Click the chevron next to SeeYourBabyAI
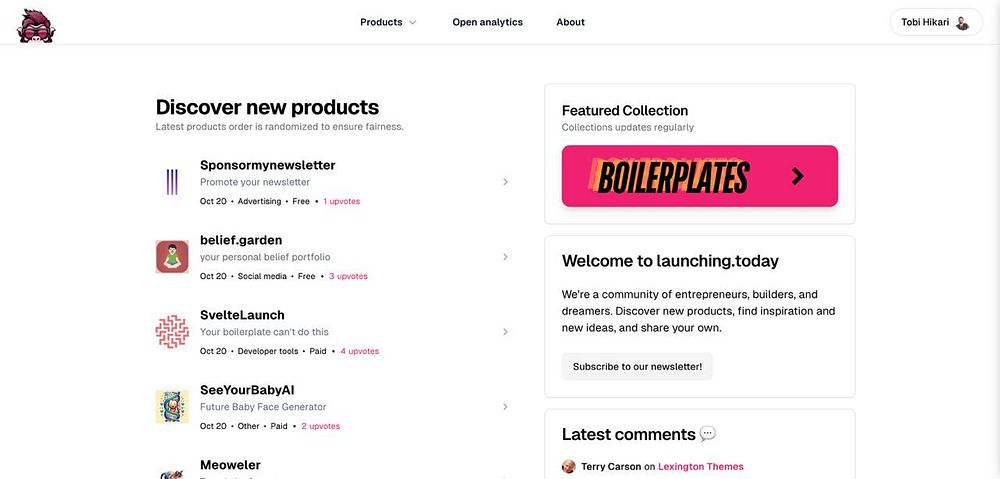1000x479 pixels. pyautogui.click(x=505, y=407)
